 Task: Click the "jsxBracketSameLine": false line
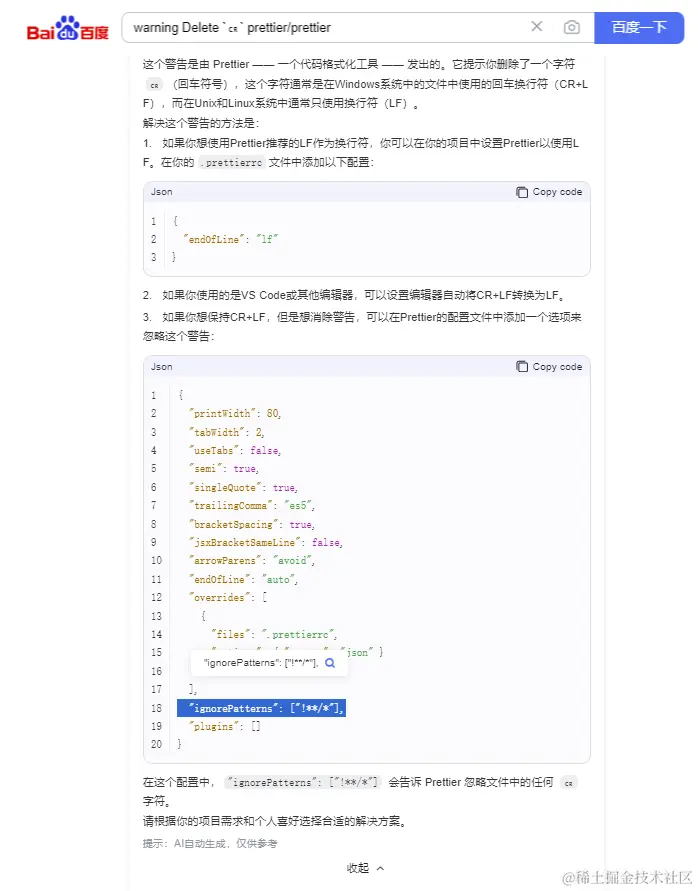tap(265, 542)
